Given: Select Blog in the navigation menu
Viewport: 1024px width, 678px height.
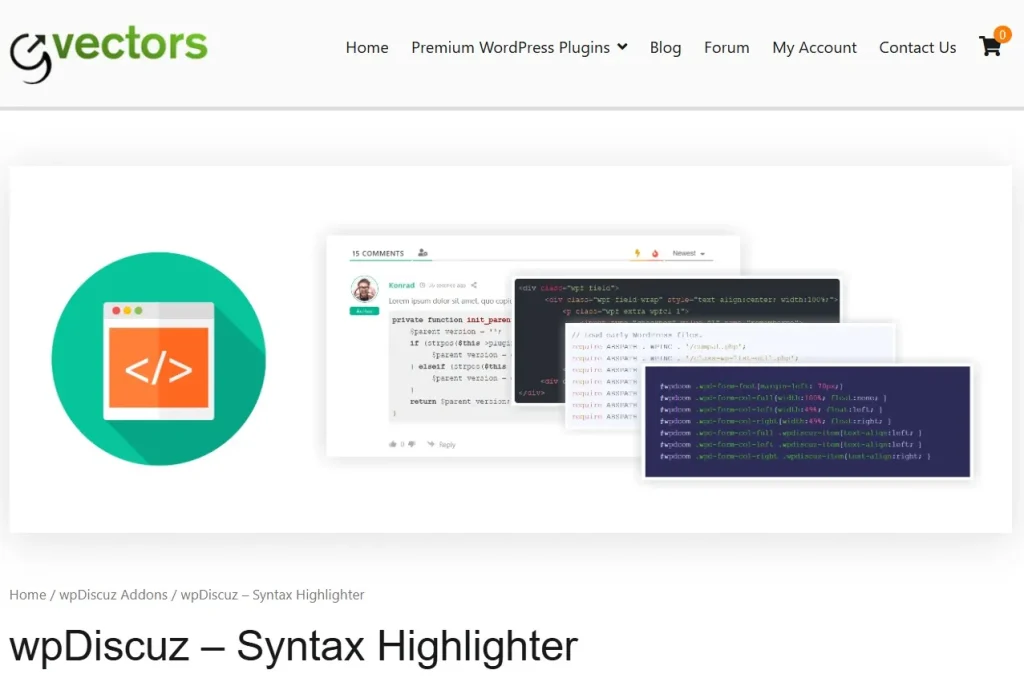Looking at the screenshot, I should coord(665,47).
